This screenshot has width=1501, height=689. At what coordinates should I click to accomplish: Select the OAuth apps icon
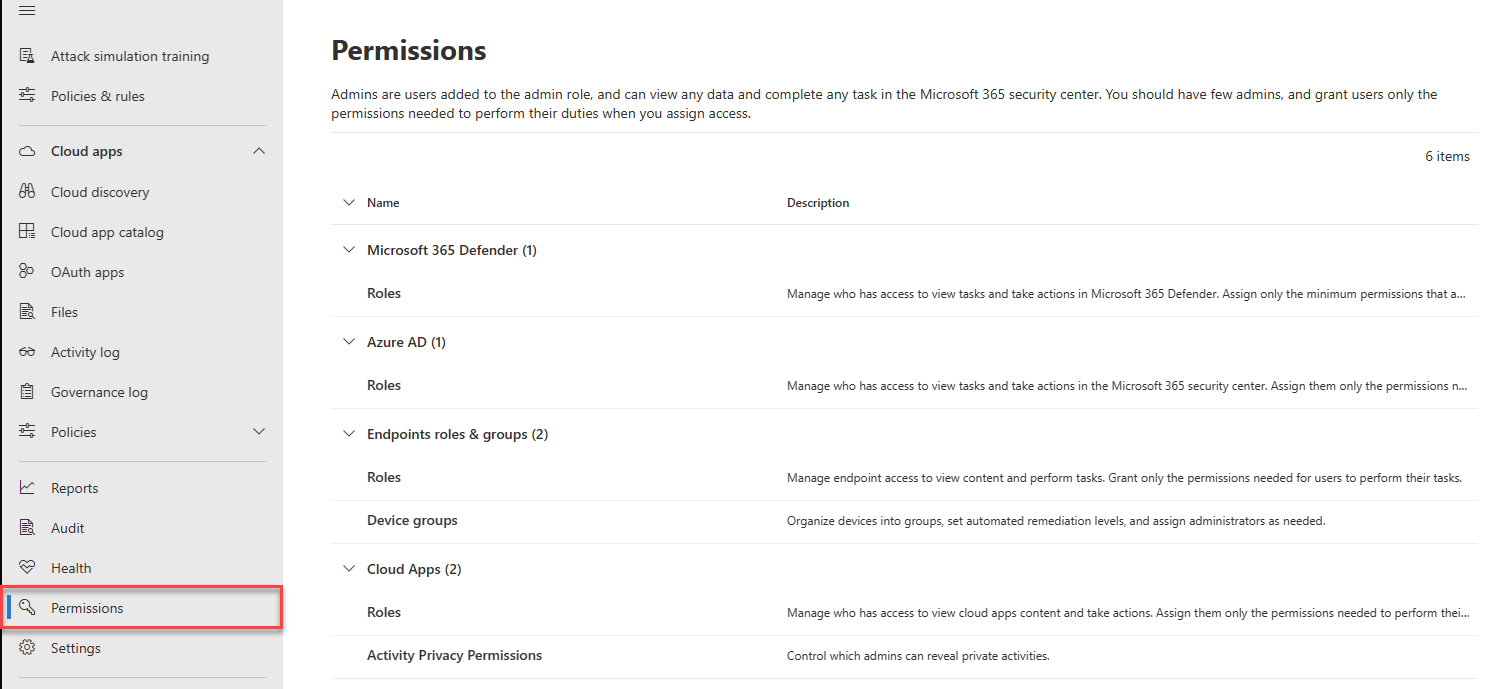click(x=27, y=272)
